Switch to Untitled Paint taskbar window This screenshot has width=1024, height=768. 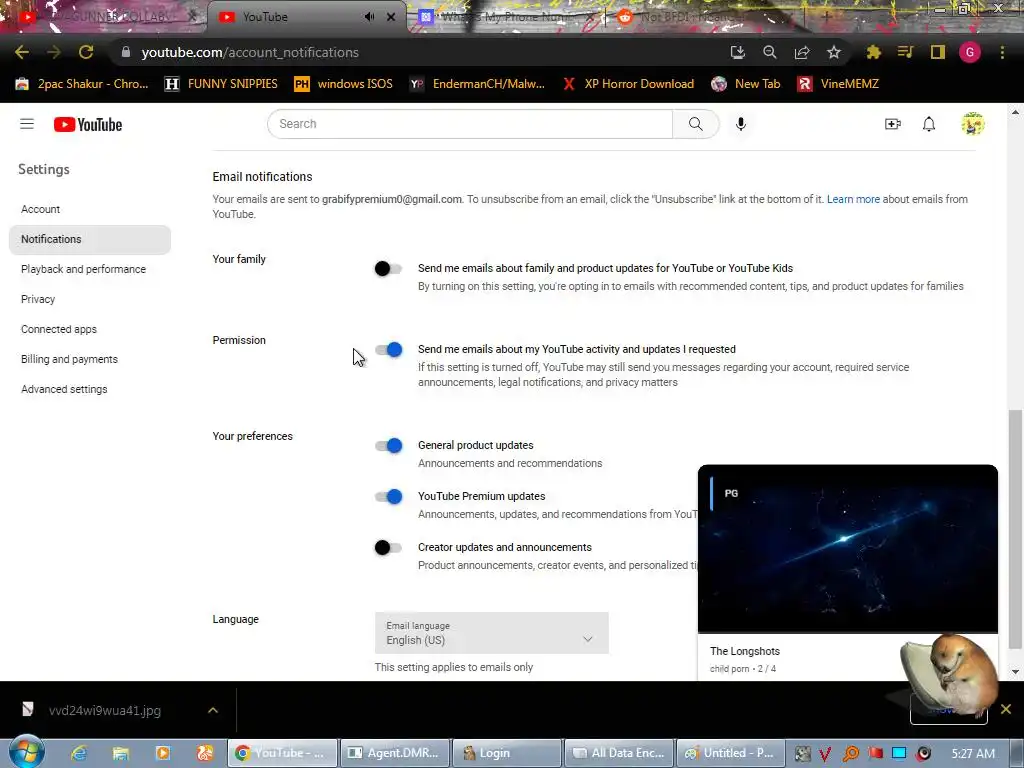730,753
